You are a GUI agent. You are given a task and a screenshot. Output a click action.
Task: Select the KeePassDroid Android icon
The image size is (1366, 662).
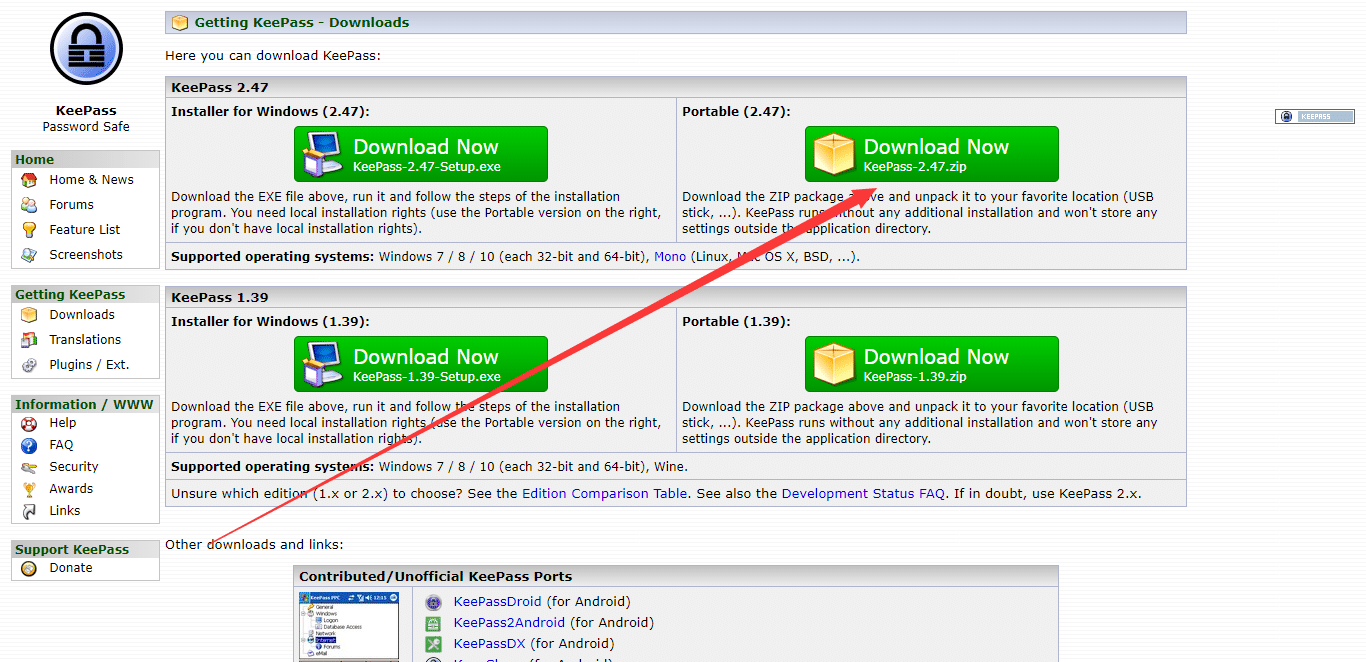coord(433,602)
